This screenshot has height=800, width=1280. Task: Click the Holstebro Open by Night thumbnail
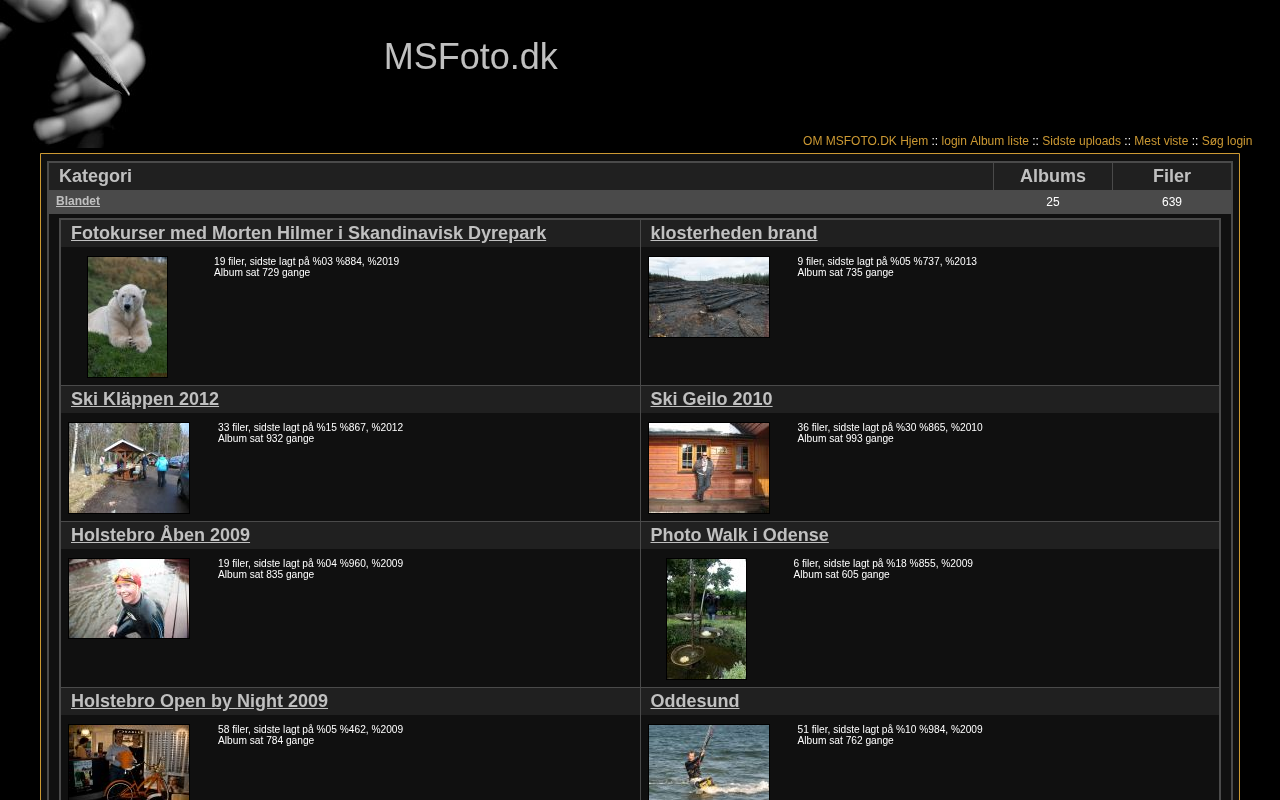[129, 762]
